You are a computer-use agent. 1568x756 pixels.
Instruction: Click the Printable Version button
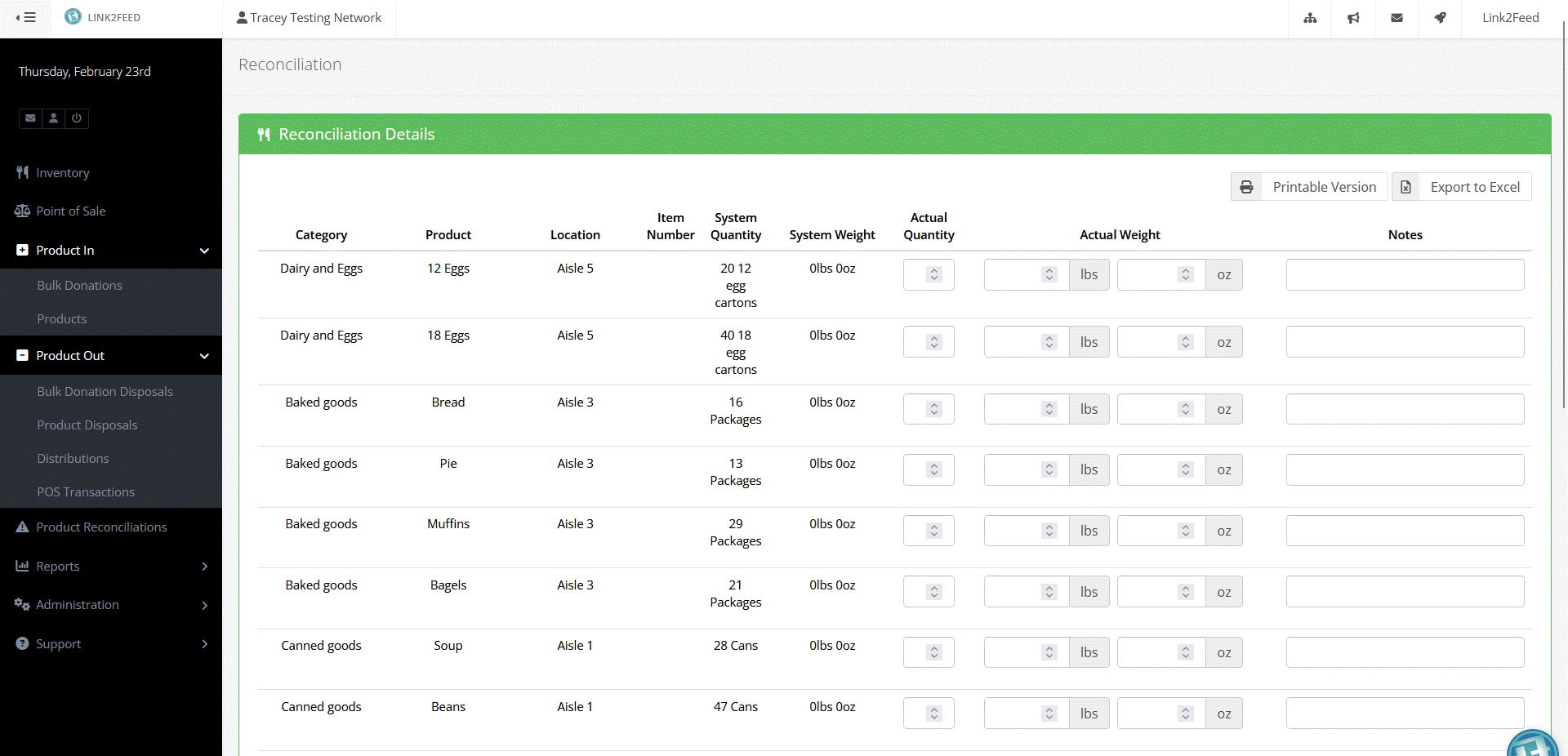1309,187
